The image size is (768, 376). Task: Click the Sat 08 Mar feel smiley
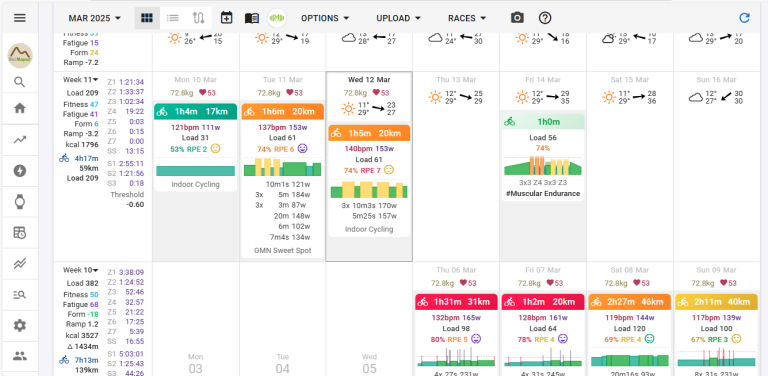(x=649, y=339)
